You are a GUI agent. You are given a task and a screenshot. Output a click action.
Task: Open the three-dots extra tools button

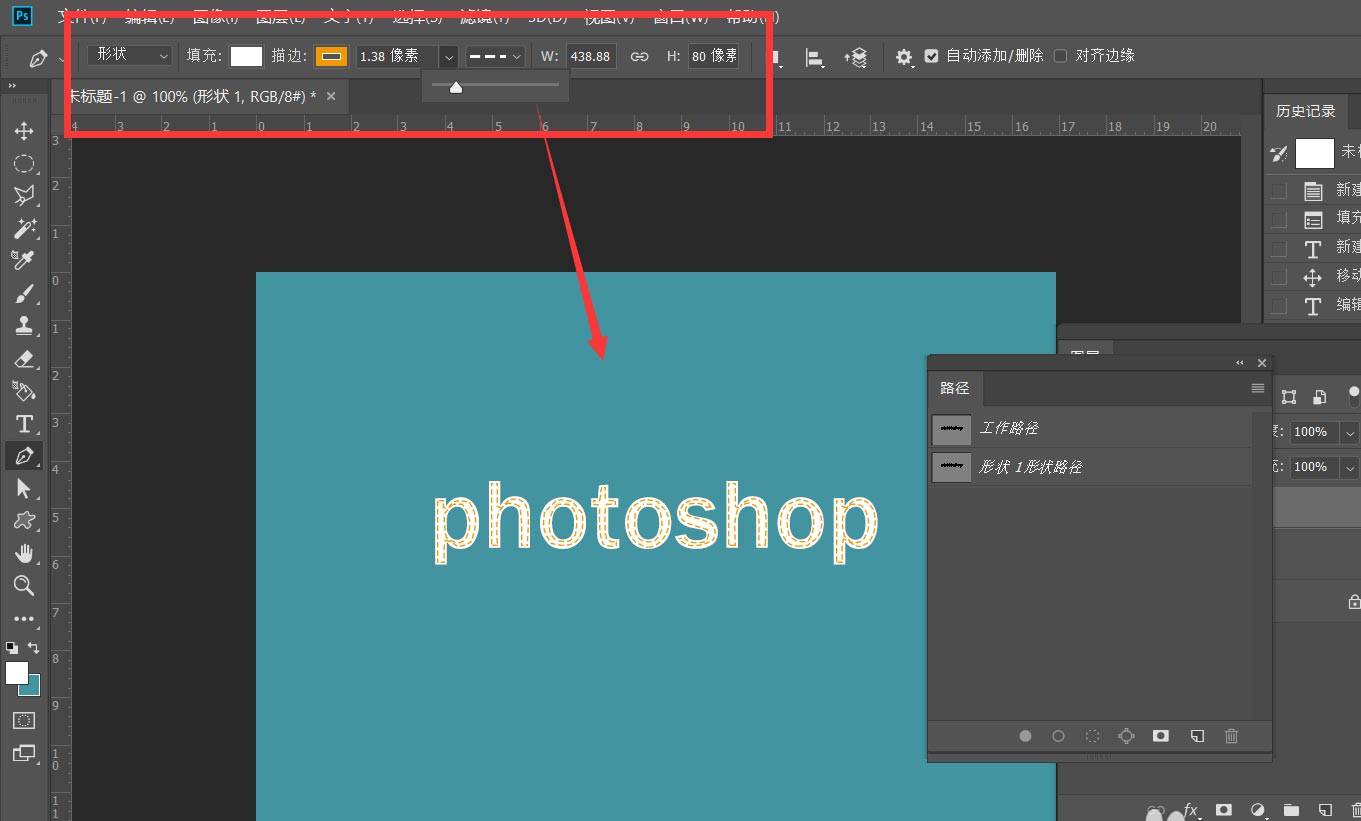24,619
